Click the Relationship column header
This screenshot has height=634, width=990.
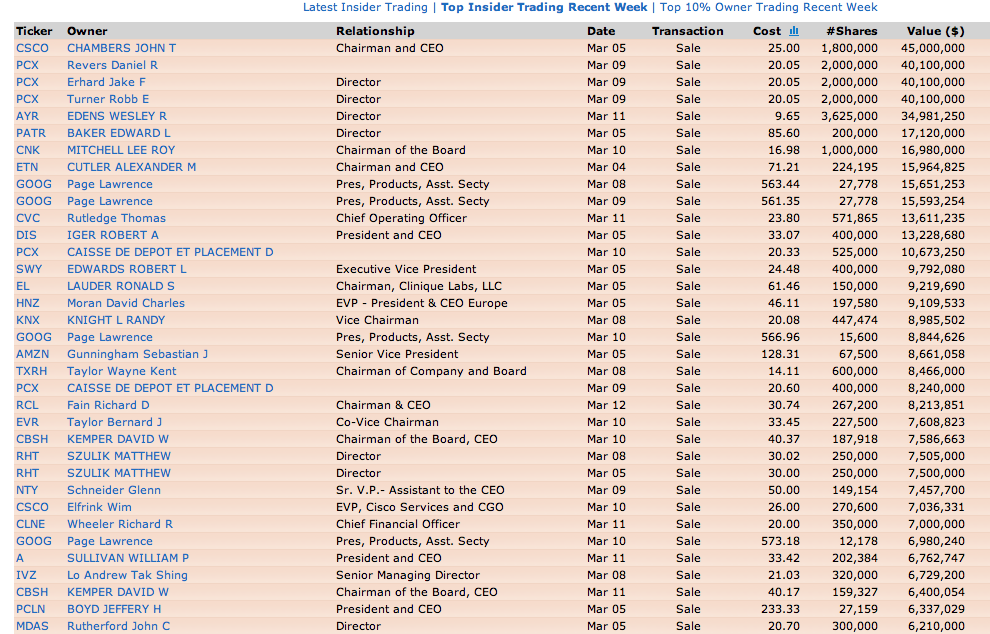(x=375, y=31)
